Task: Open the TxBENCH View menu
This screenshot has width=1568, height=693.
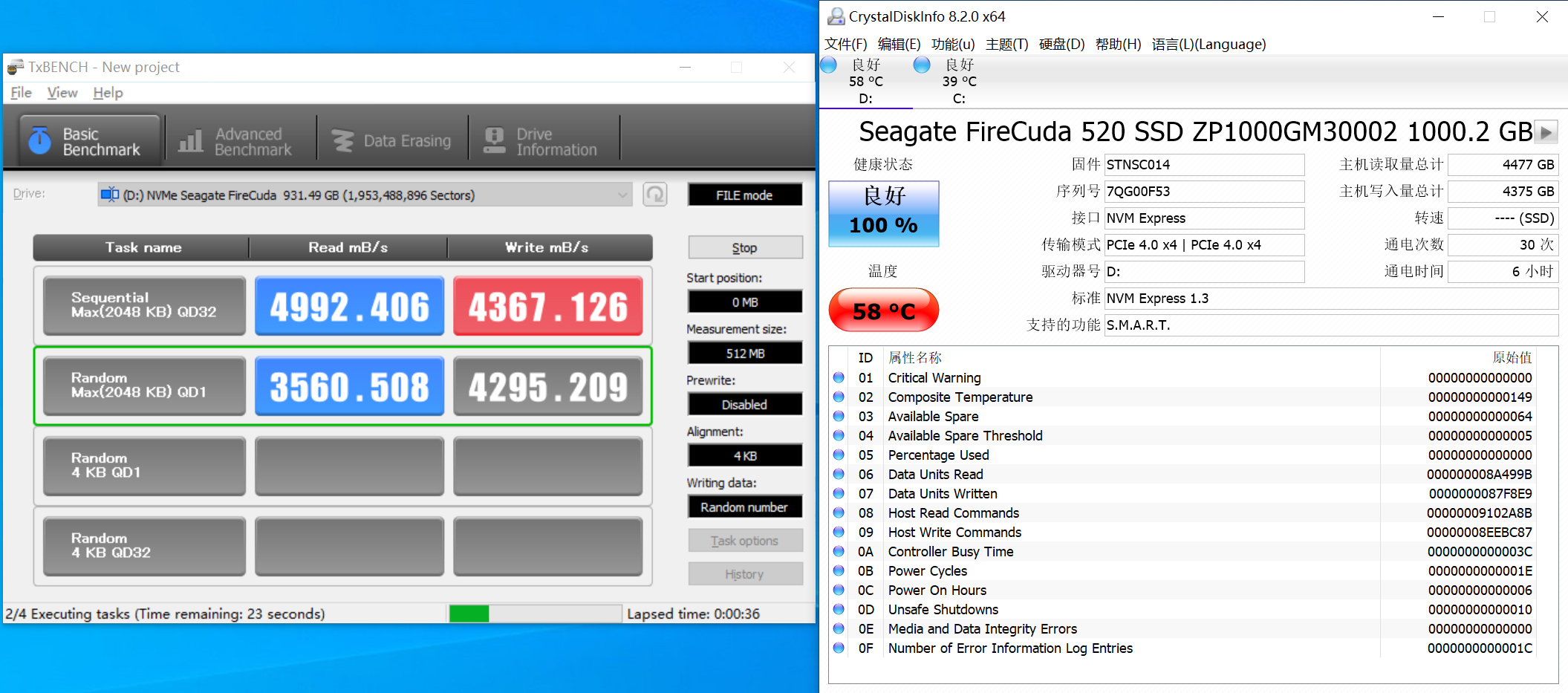Action: [x=62, y=93]
